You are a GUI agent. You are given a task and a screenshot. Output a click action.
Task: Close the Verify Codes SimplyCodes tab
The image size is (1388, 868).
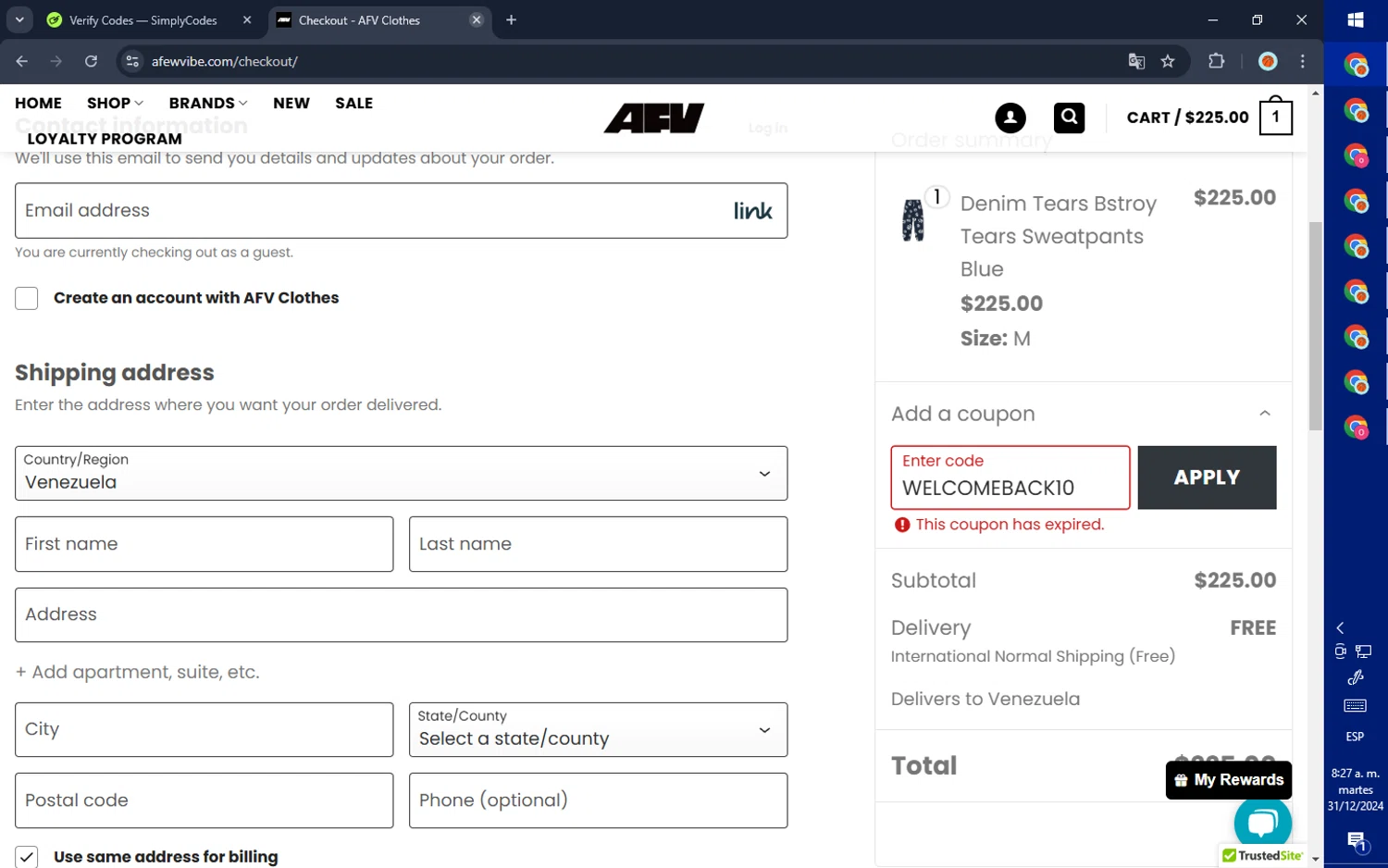point(247,19)
